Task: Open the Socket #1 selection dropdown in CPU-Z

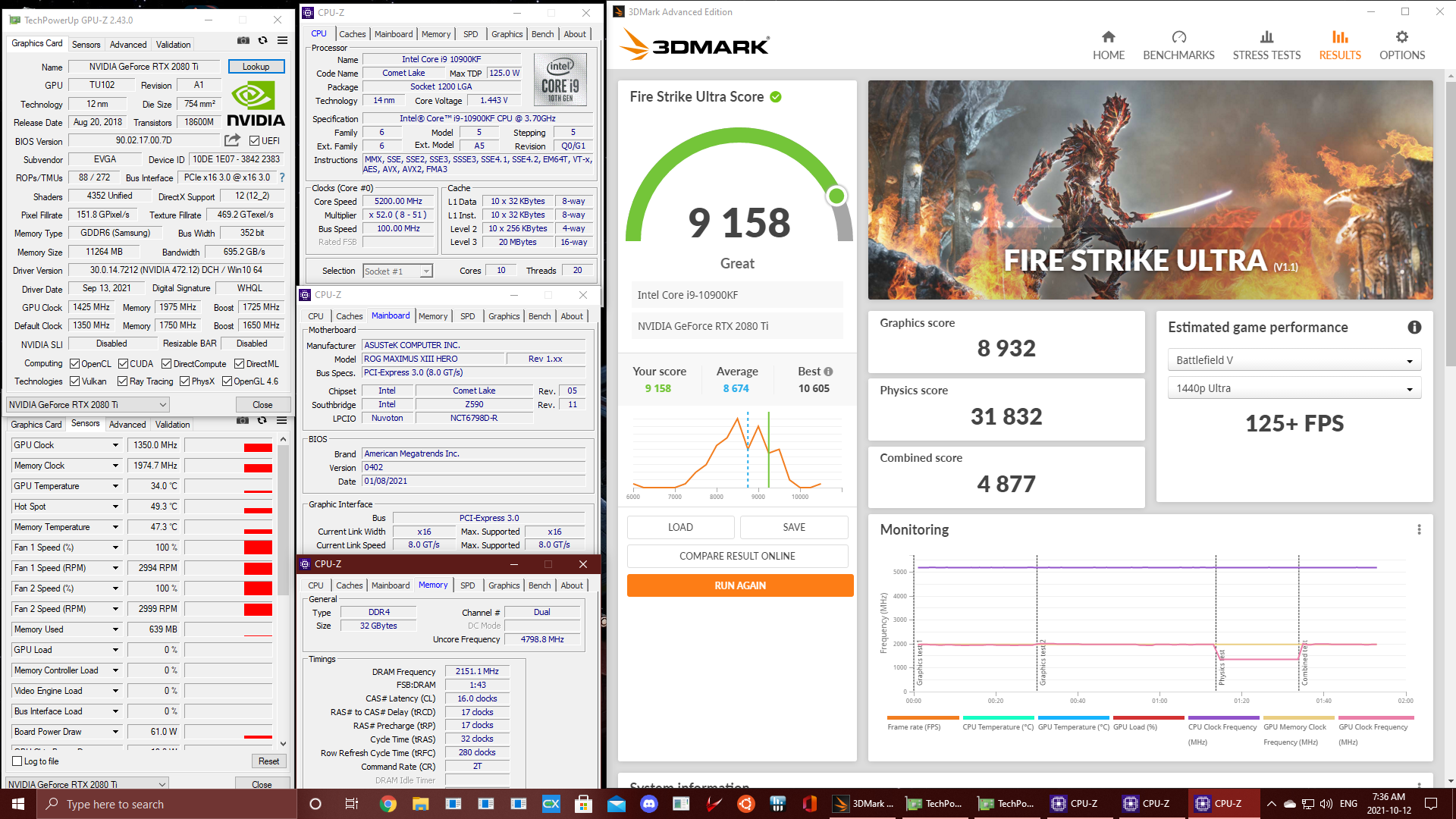Action: coord(397,271)
